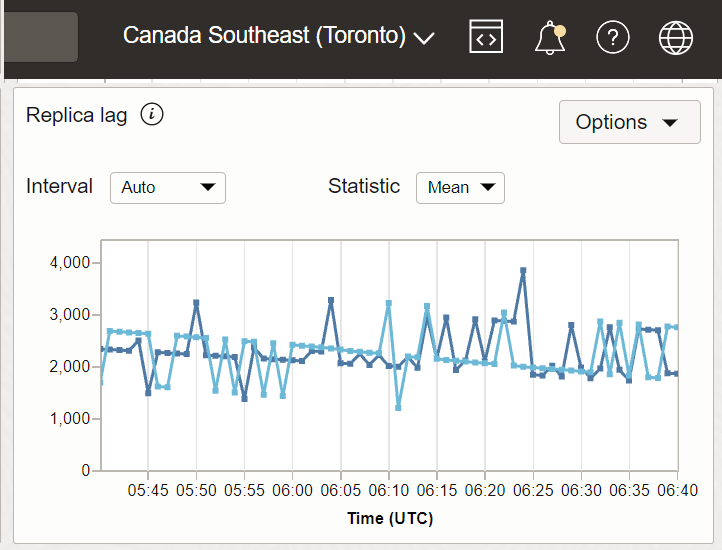
Task: Click the dark blue low point at 05:55
Action: coord(244,398)
